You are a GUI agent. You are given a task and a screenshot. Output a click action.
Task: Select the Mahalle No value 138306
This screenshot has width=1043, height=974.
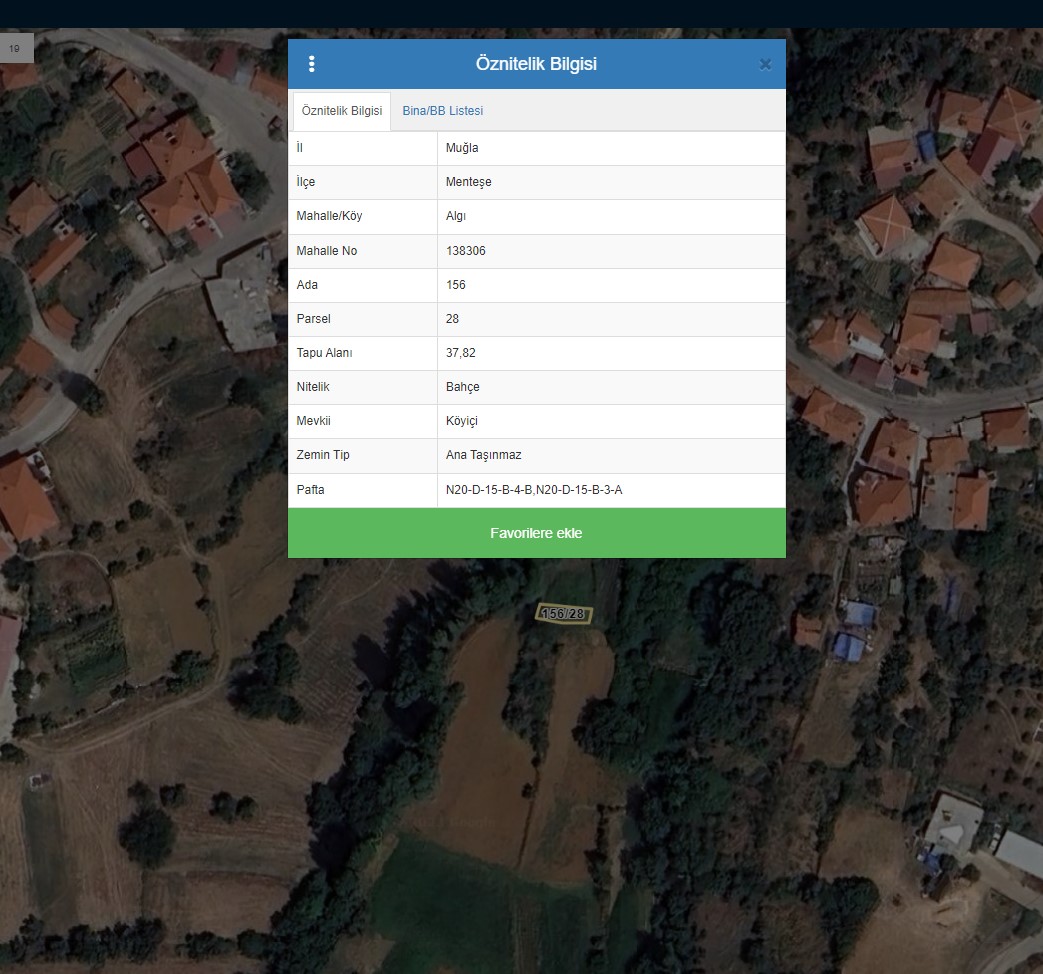(x=466, y=251)
